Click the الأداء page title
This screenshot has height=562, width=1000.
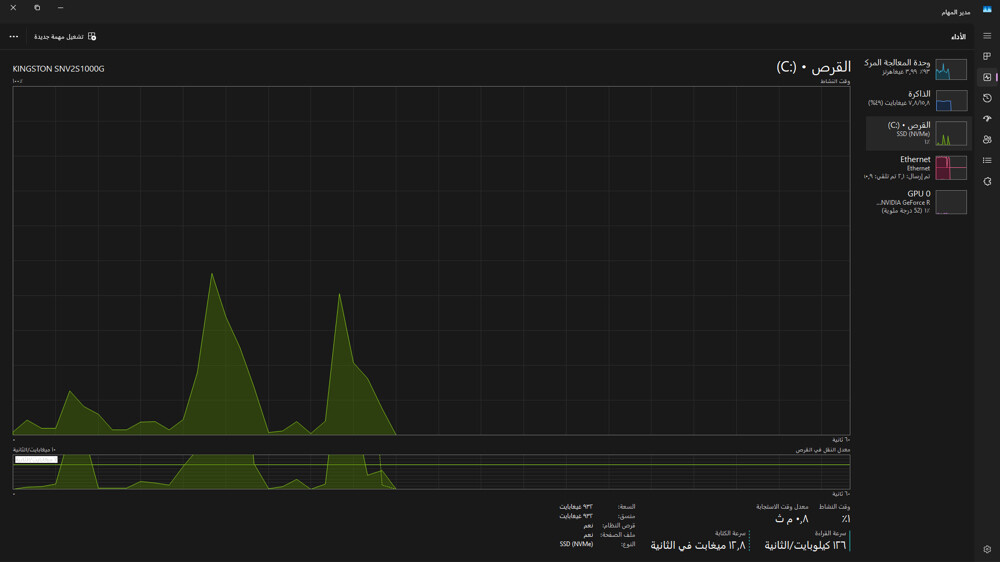tap(959, 37)
